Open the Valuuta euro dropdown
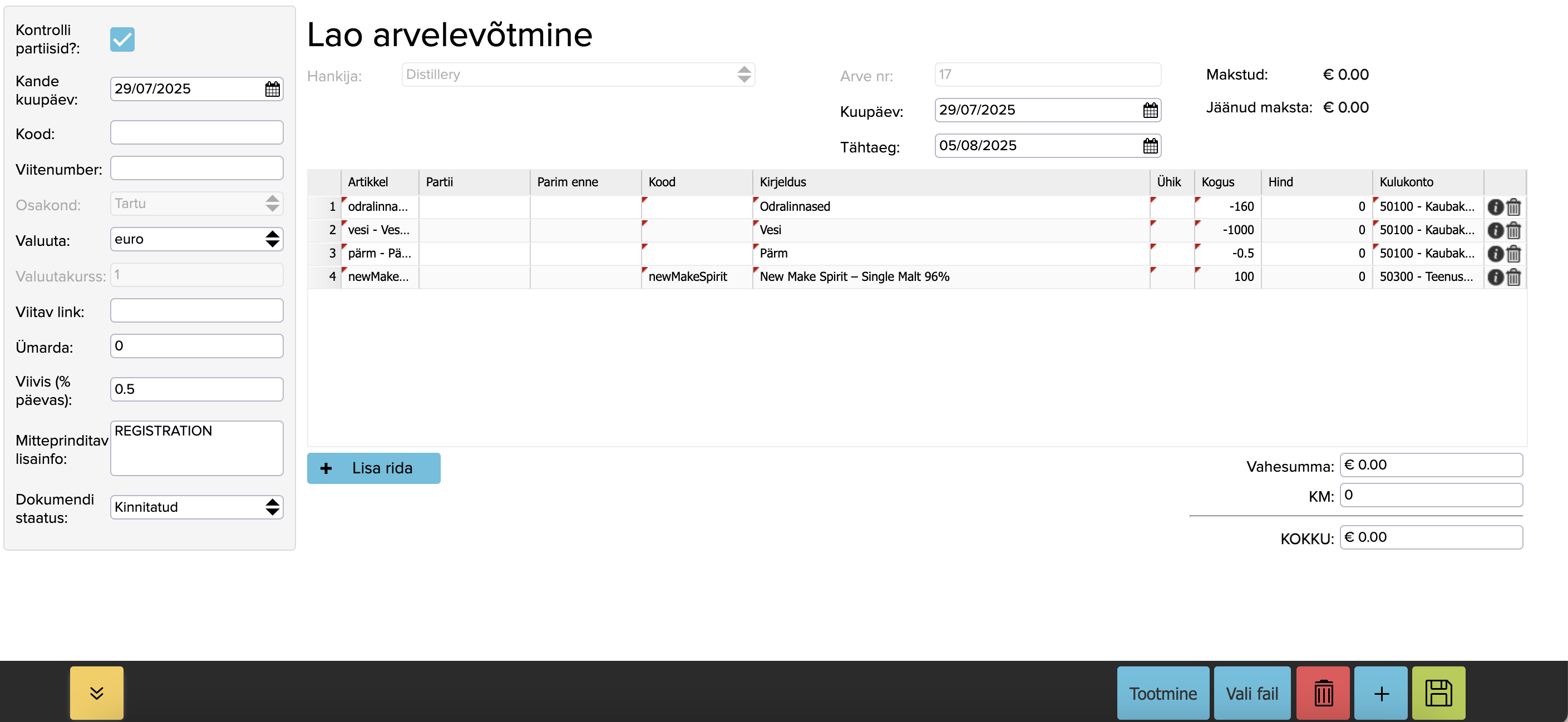1568x722 pixels. [196, 239]
